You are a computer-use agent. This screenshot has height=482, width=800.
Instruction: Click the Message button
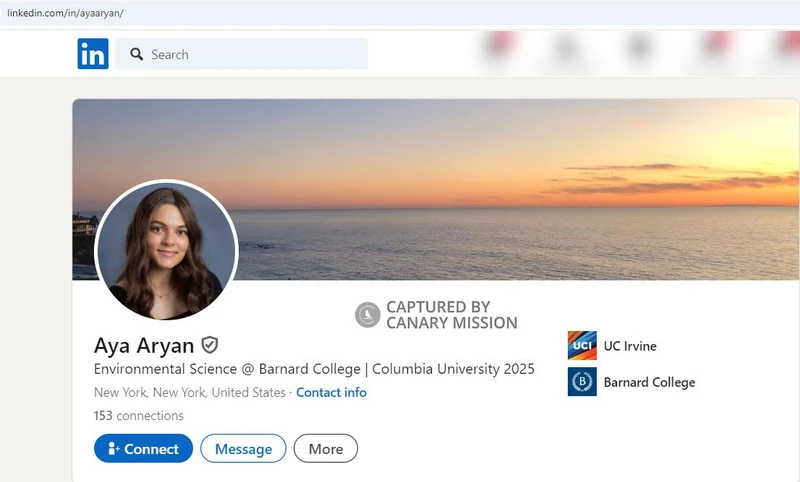coord(243,448)
